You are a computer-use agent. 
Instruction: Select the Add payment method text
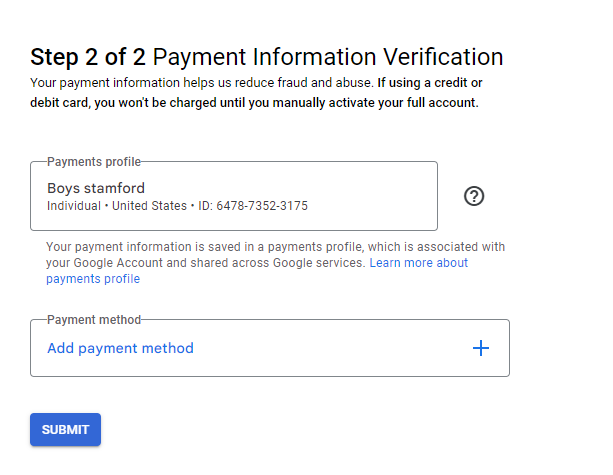(x=120, y=348)
